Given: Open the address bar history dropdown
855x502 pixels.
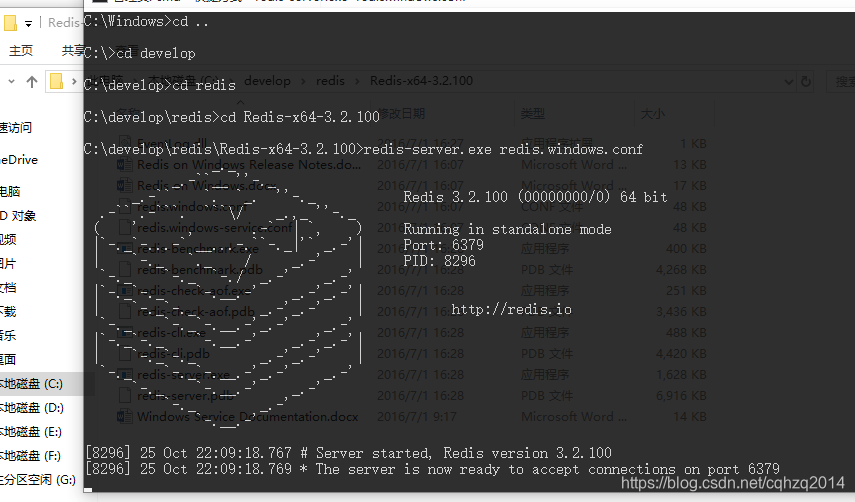Looking at the screenshot, I should [x=788, y=82].
